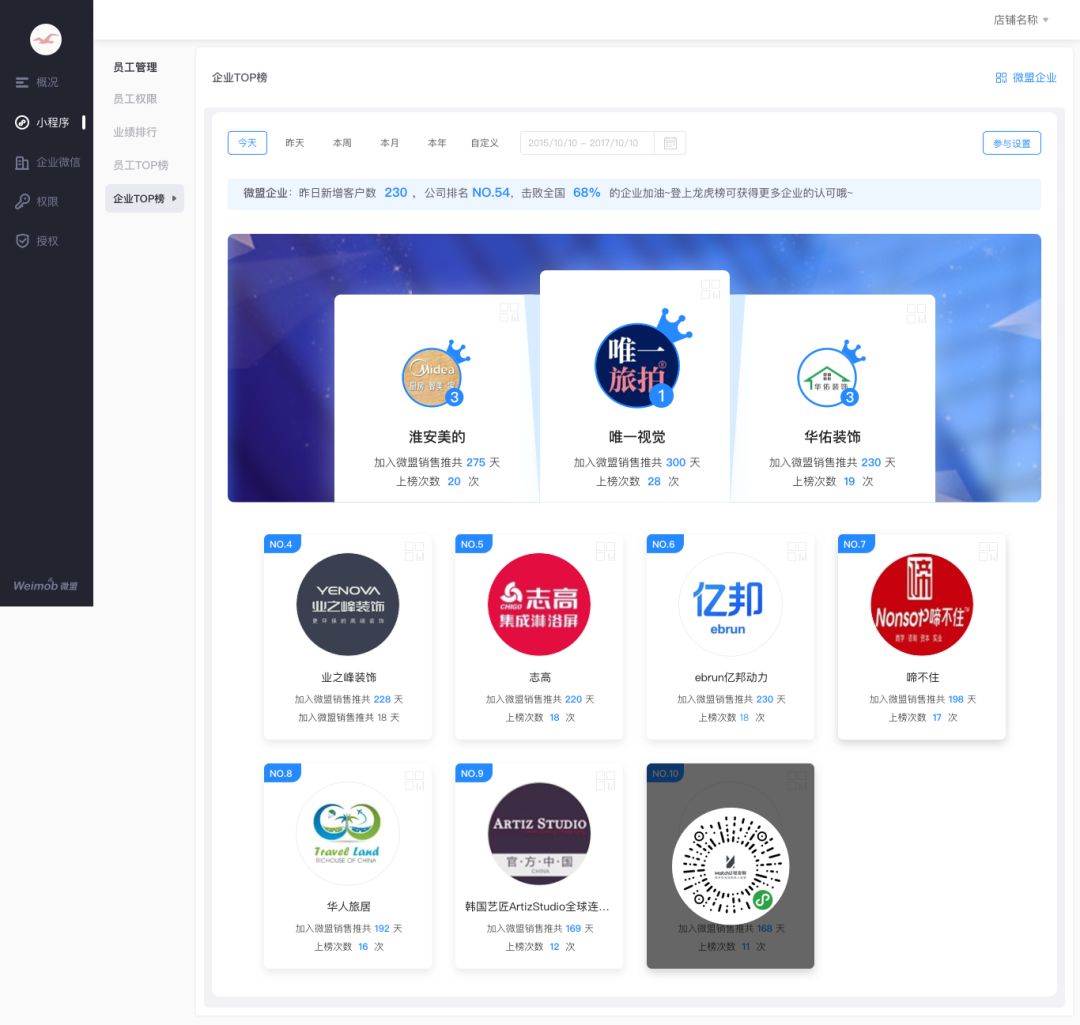This screenshot has width=1080, height=1025.
Task: Open 授权 shield icon in sidebar
Action: pos(22,241)
